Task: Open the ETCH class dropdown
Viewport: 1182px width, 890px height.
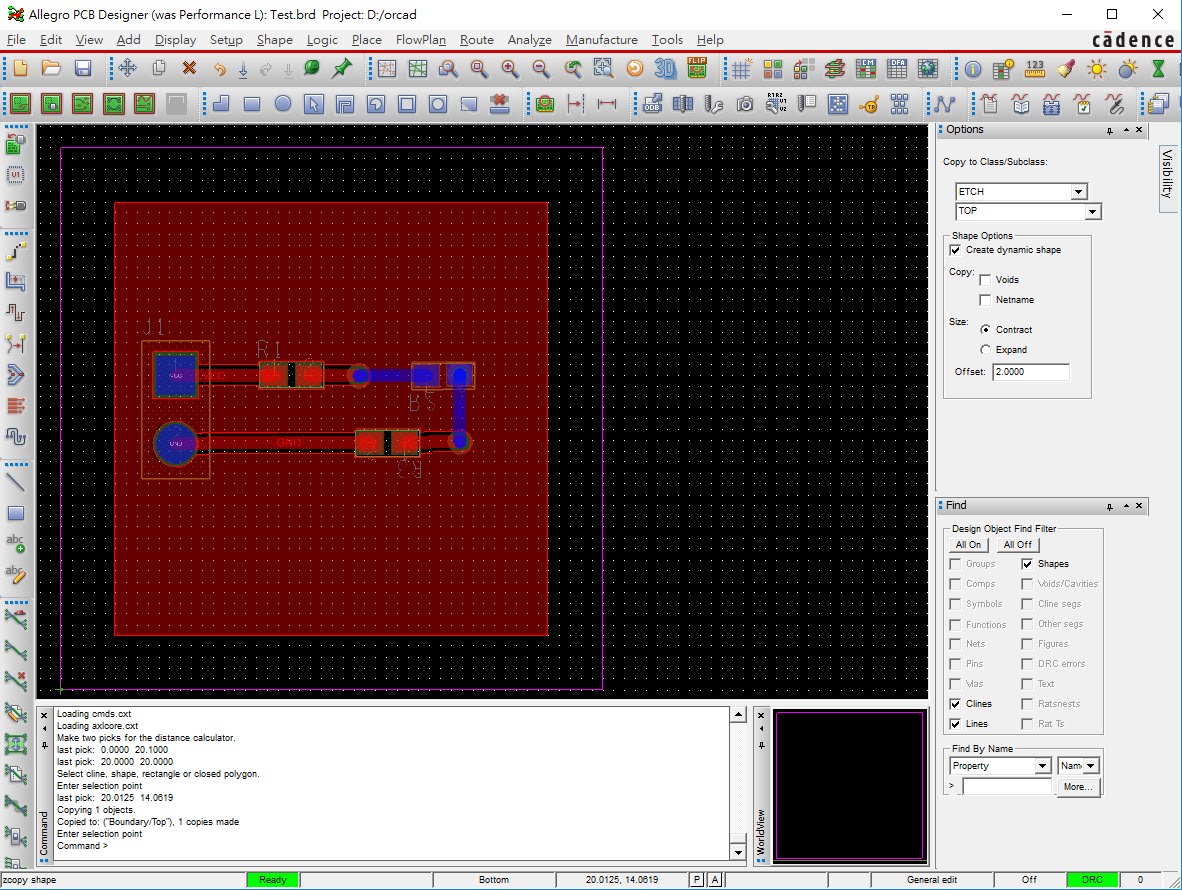Action: point(1079,191)
